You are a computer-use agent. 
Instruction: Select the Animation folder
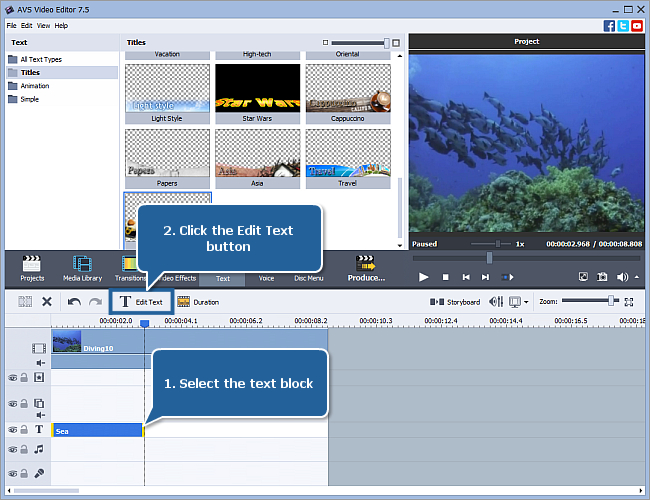[29, 86]
